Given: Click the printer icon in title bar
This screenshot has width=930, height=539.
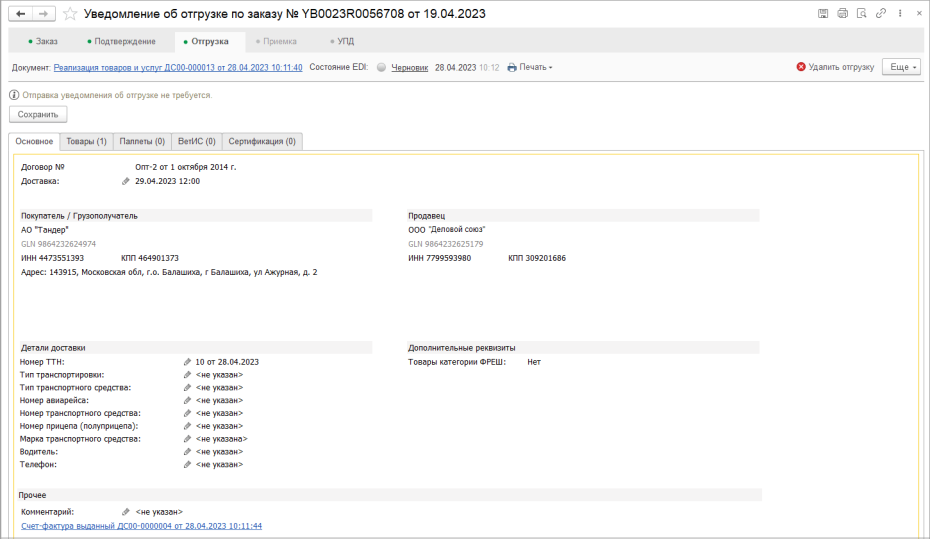Looking at the screenshot, I should coord(842,13).
